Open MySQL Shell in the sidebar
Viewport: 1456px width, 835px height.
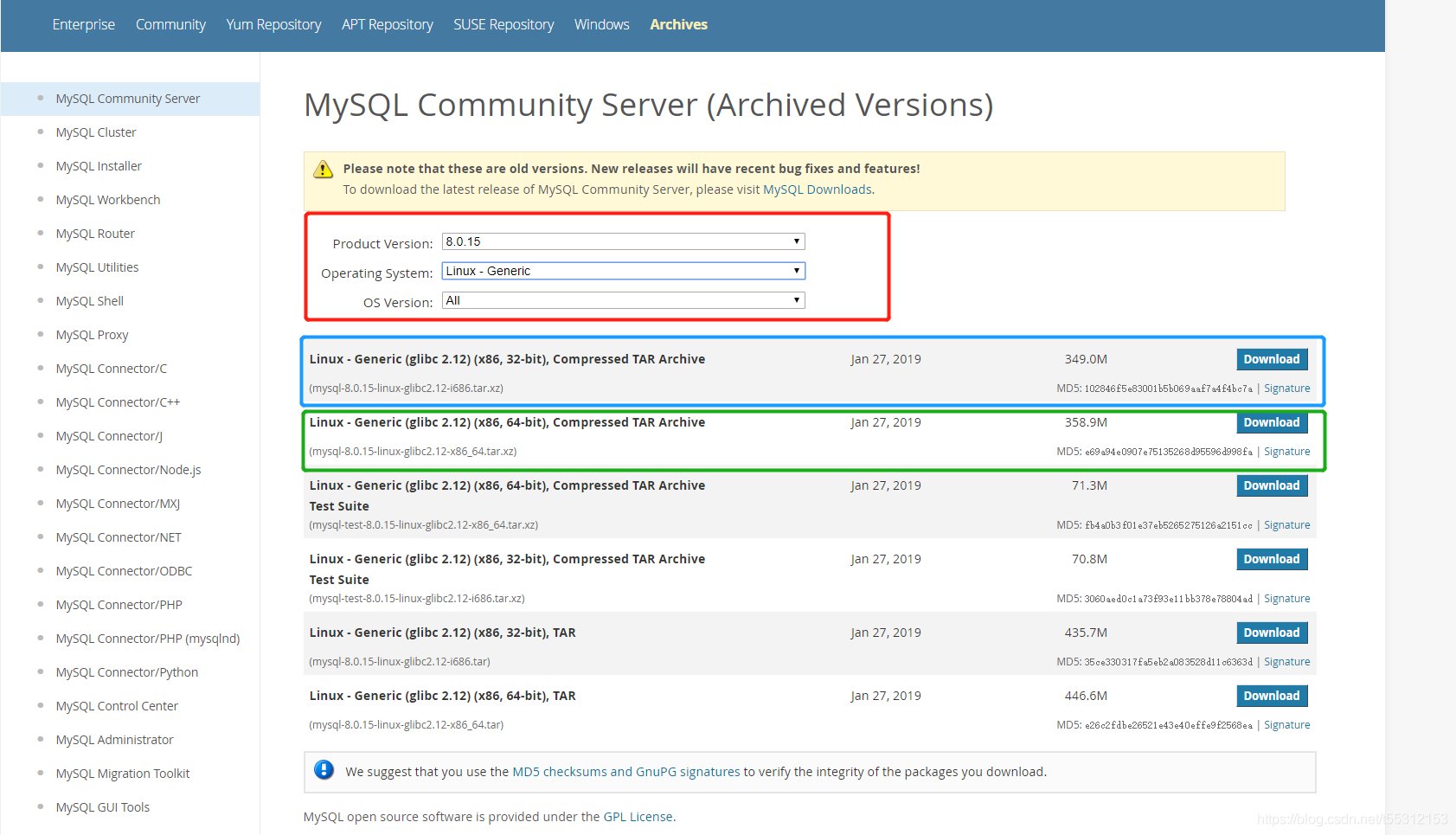click(90, 301)
